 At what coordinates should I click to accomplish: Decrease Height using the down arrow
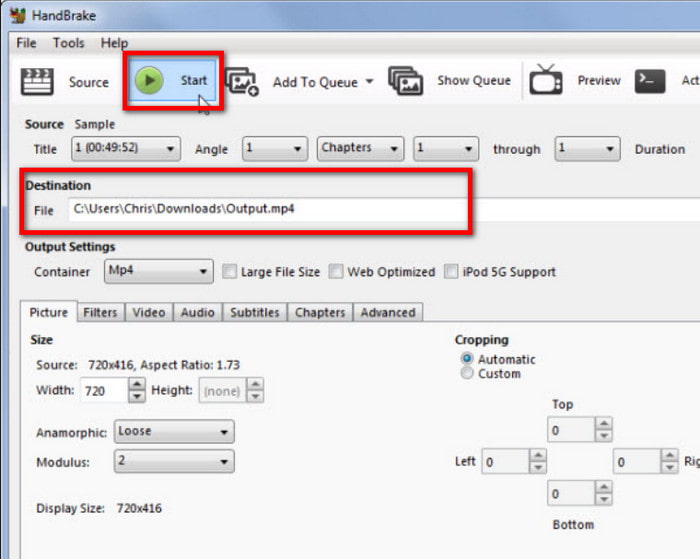coord(255,396)
